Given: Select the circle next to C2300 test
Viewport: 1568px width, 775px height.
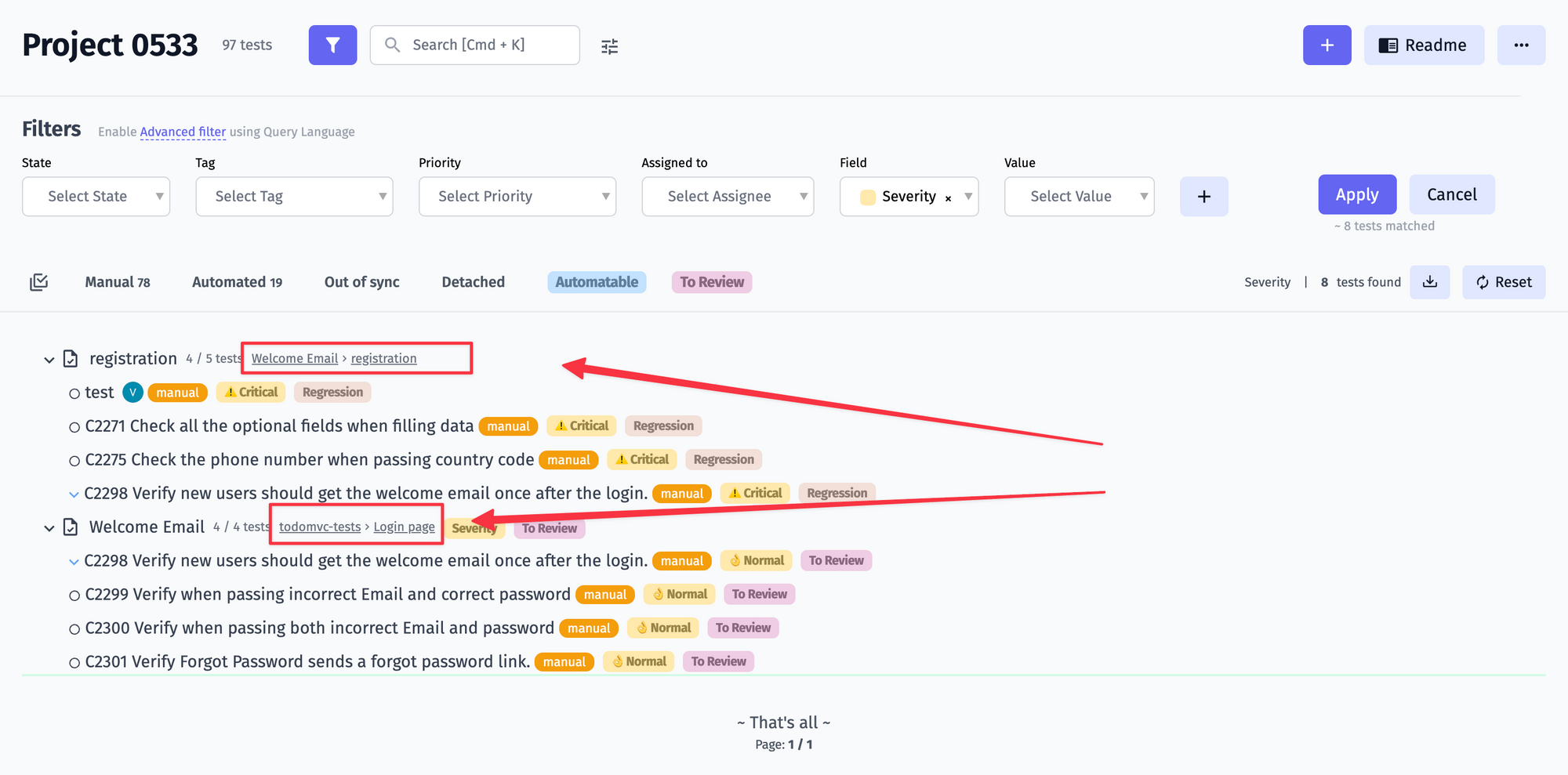Looking at the screenshot, I should tap(74, 629).
